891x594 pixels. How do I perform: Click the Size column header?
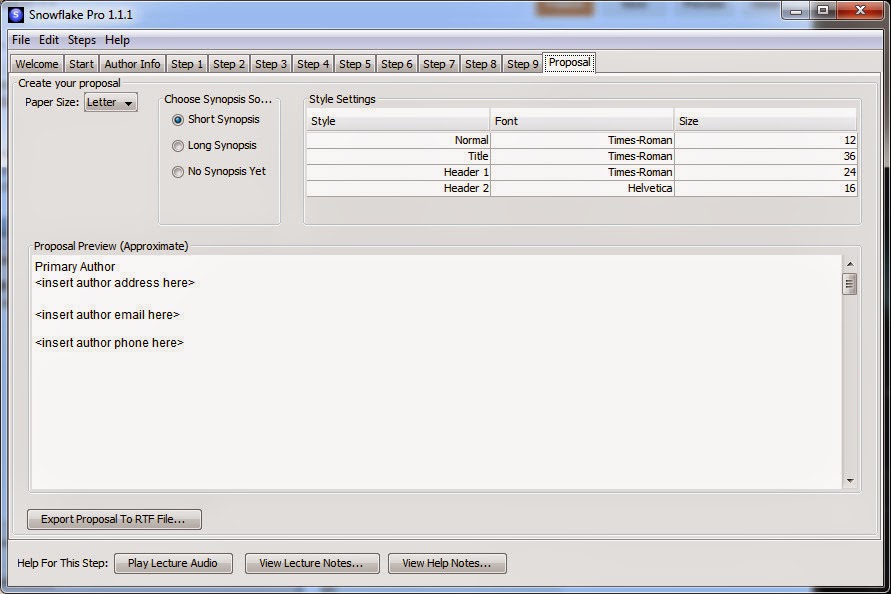tap(765, 121)
